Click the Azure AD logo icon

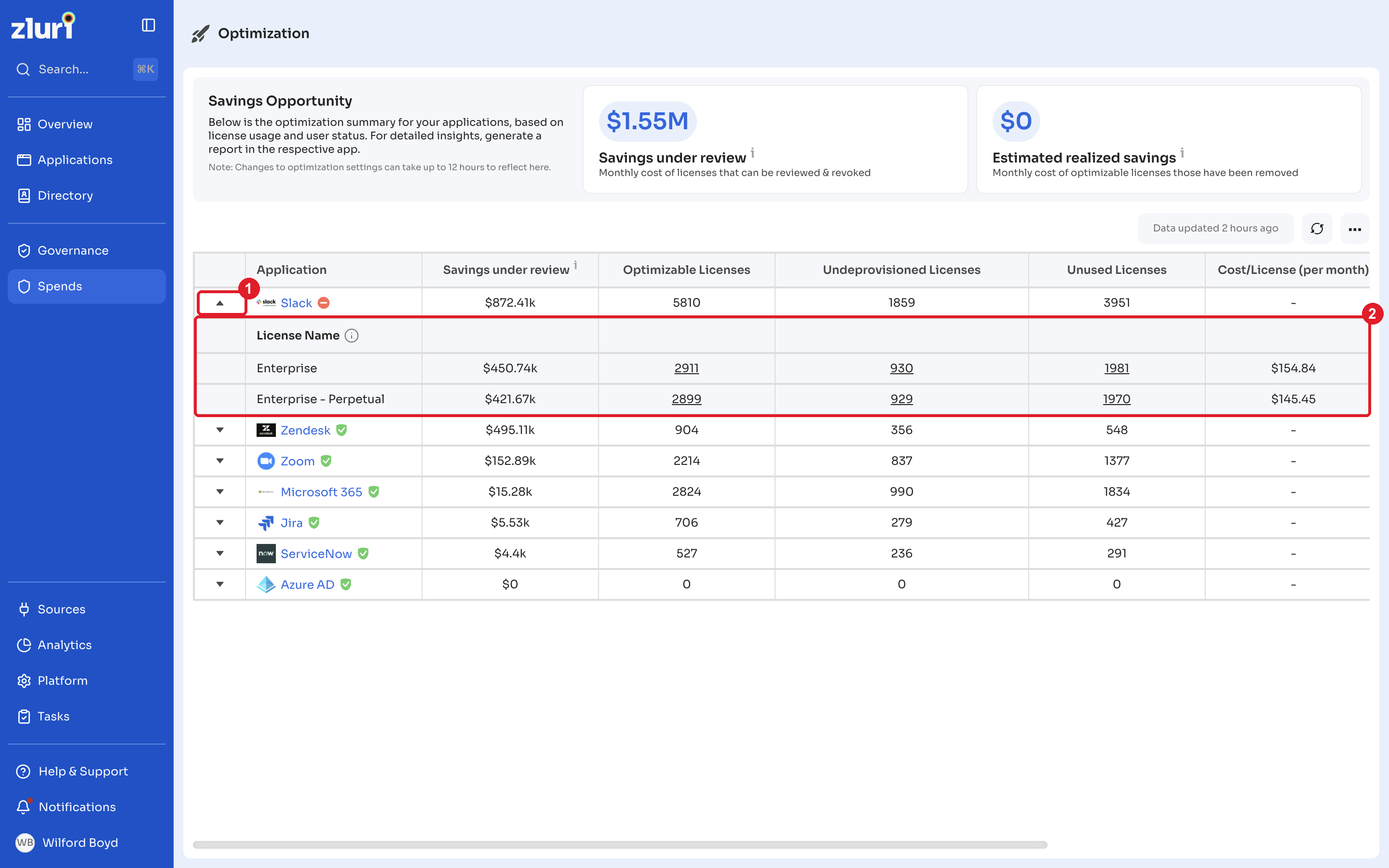(266, 584)
